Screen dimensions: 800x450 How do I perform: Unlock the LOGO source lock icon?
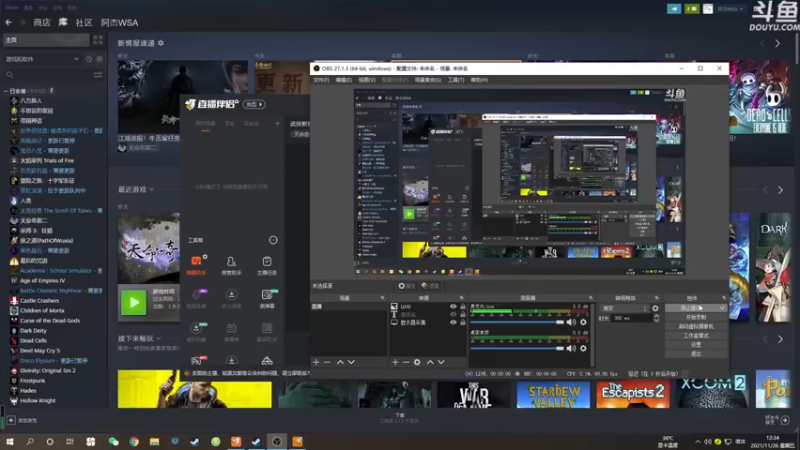[x=463, y=307]
